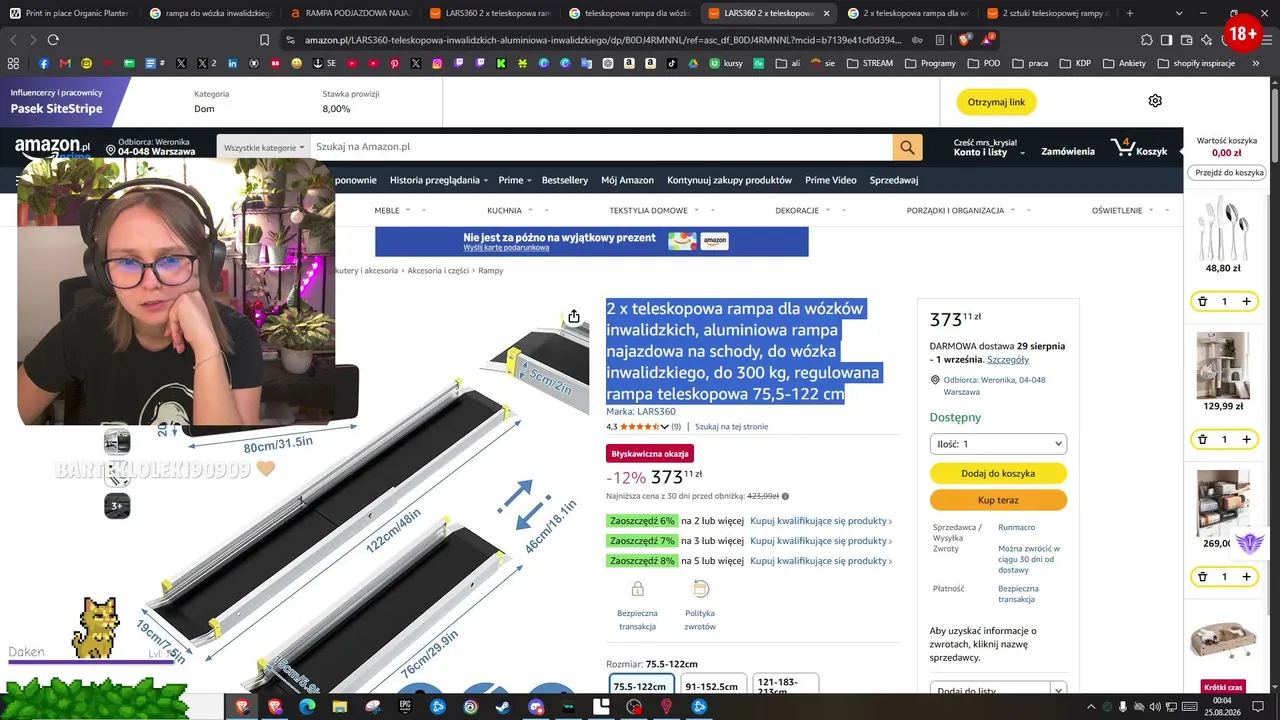Select the 91-152.5cm size option

point(714,686)
